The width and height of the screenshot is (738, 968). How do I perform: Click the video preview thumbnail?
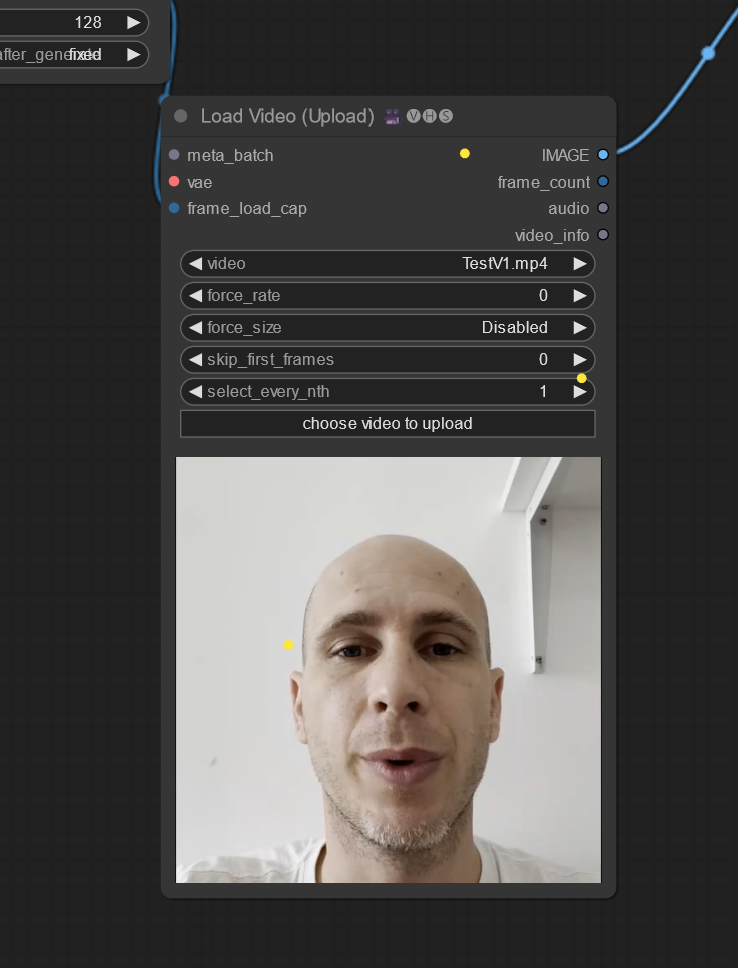[x=388, y=670]
